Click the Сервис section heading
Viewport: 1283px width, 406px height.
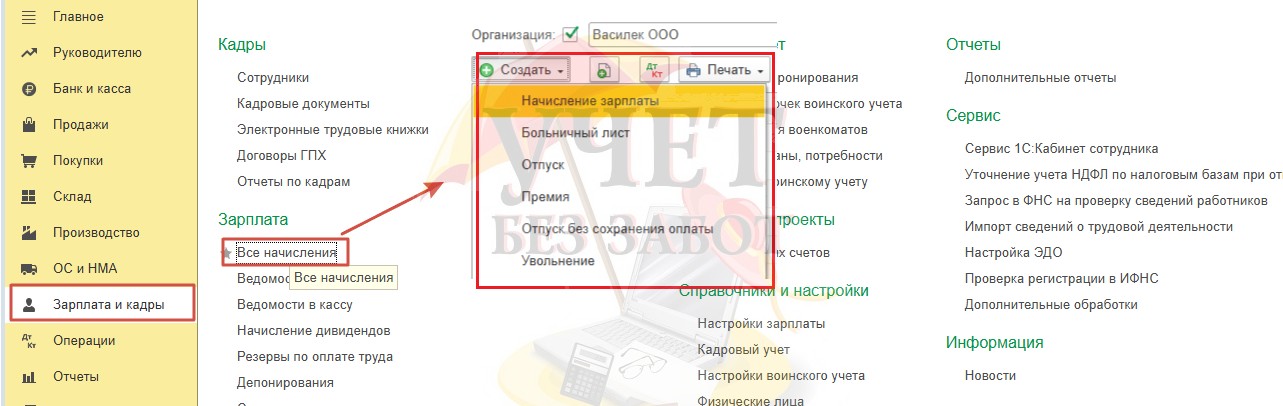point(973,115)
